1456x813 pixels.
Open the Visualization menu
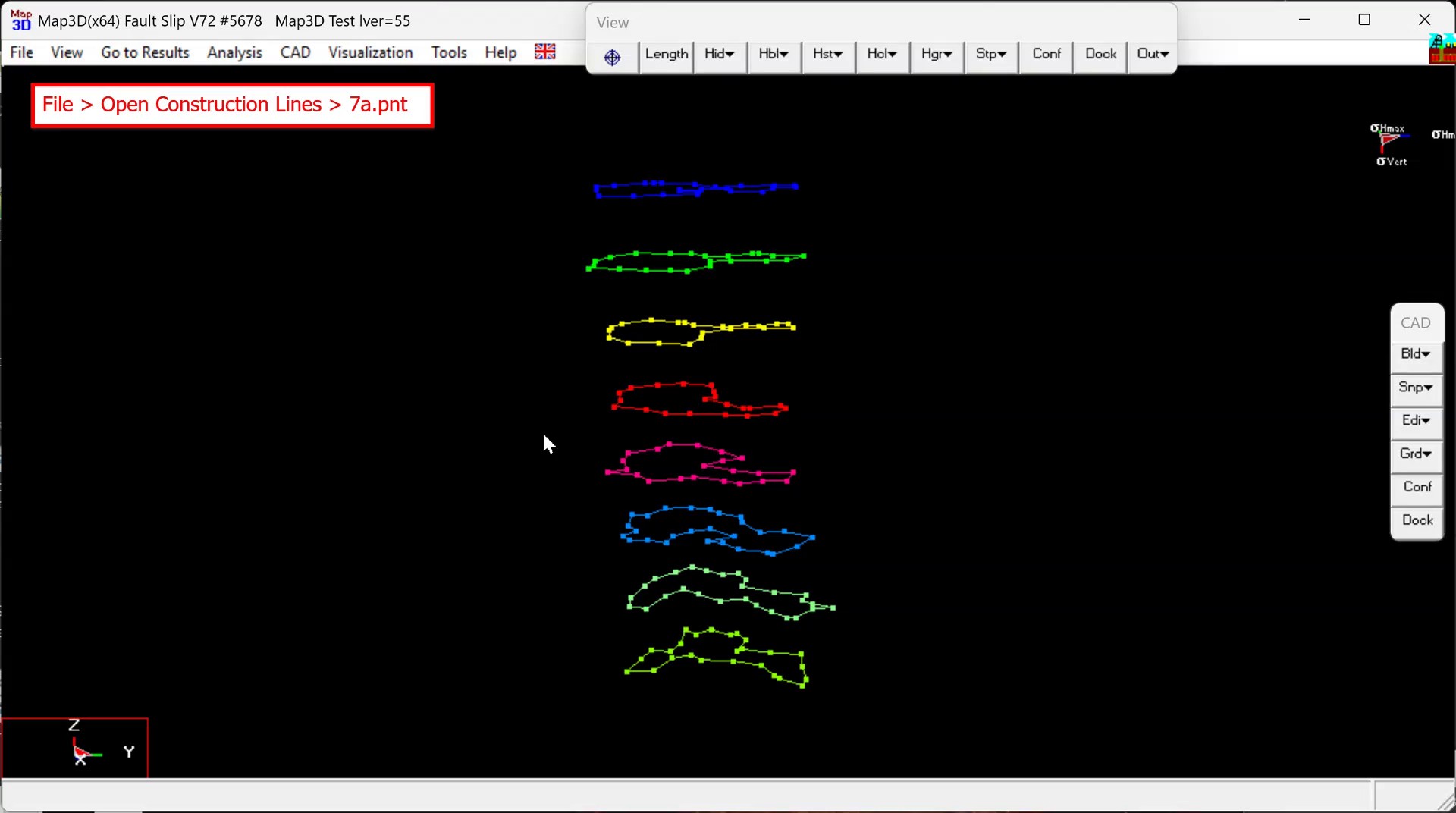tap(370, 52)
